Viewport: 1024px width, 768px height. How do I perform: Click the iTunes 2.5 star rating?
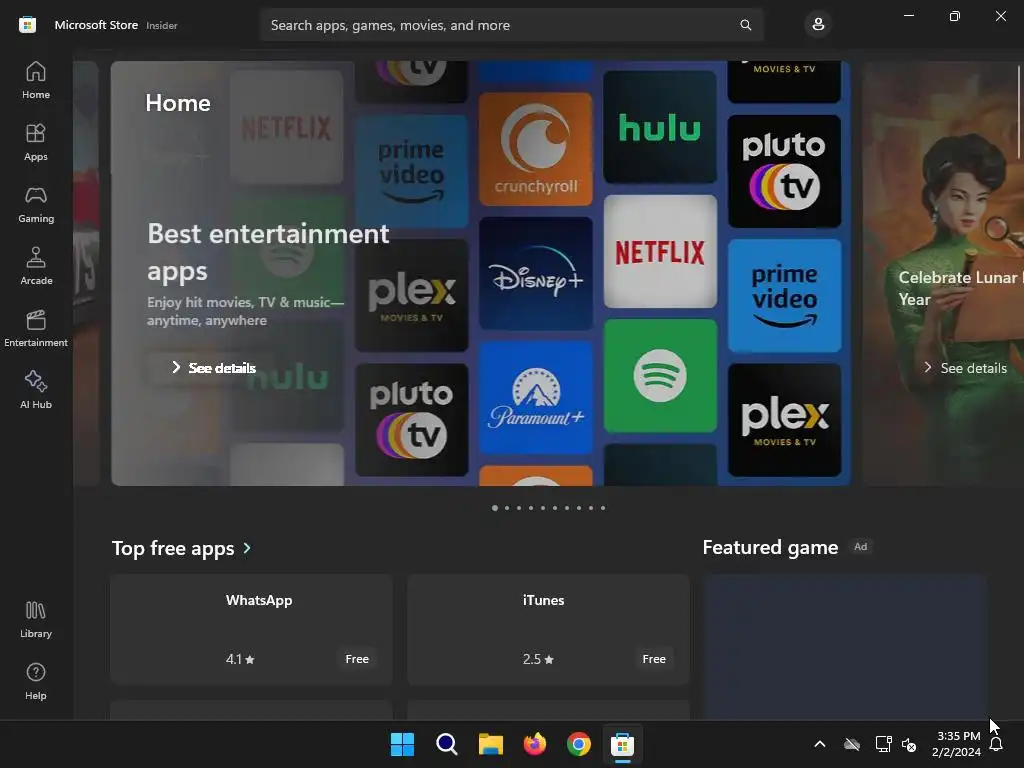537,659
